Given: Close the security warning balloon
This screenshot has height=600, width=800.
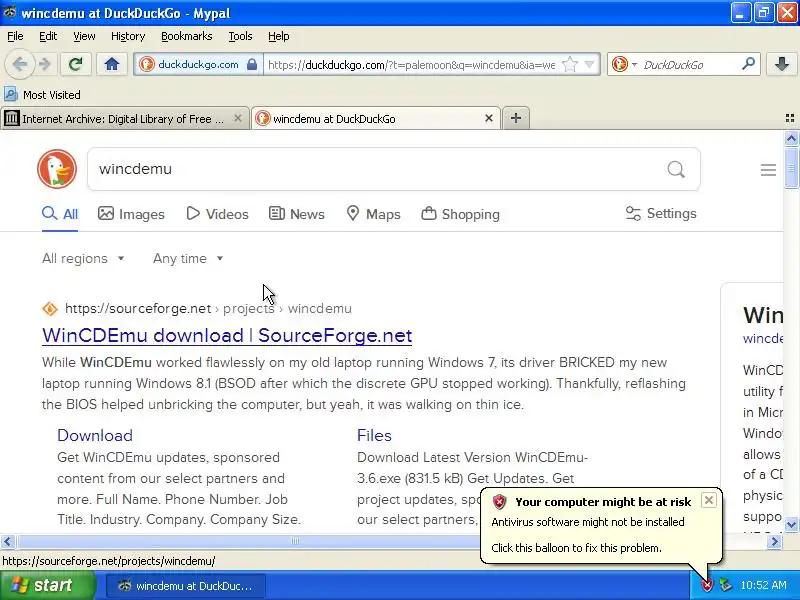Looking at the screenshot, I should pyautogui.click(x=709, y=500).
